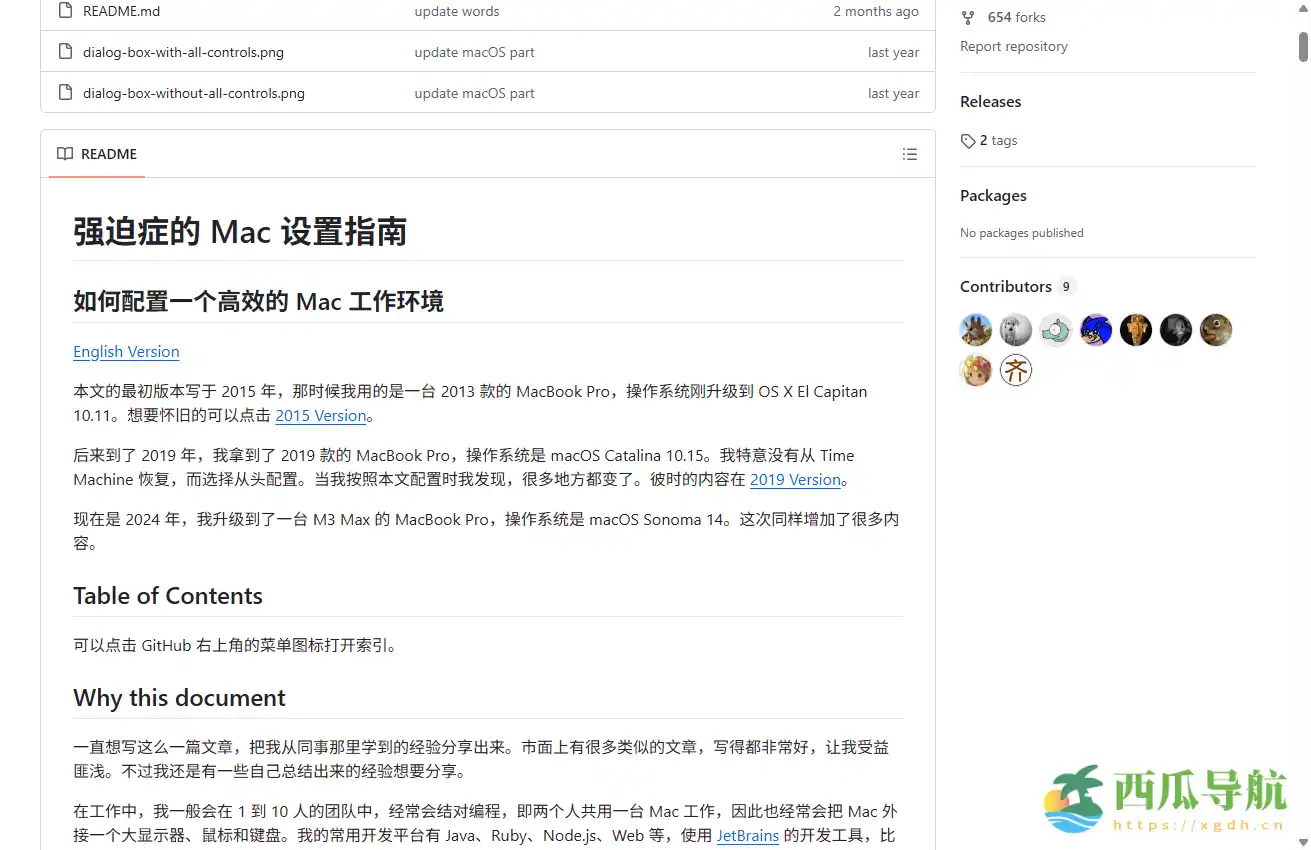Click the Contributors count badge showing 9
The width and height of the screenshot is (1311, 850).
click(x=1065, y=286)
